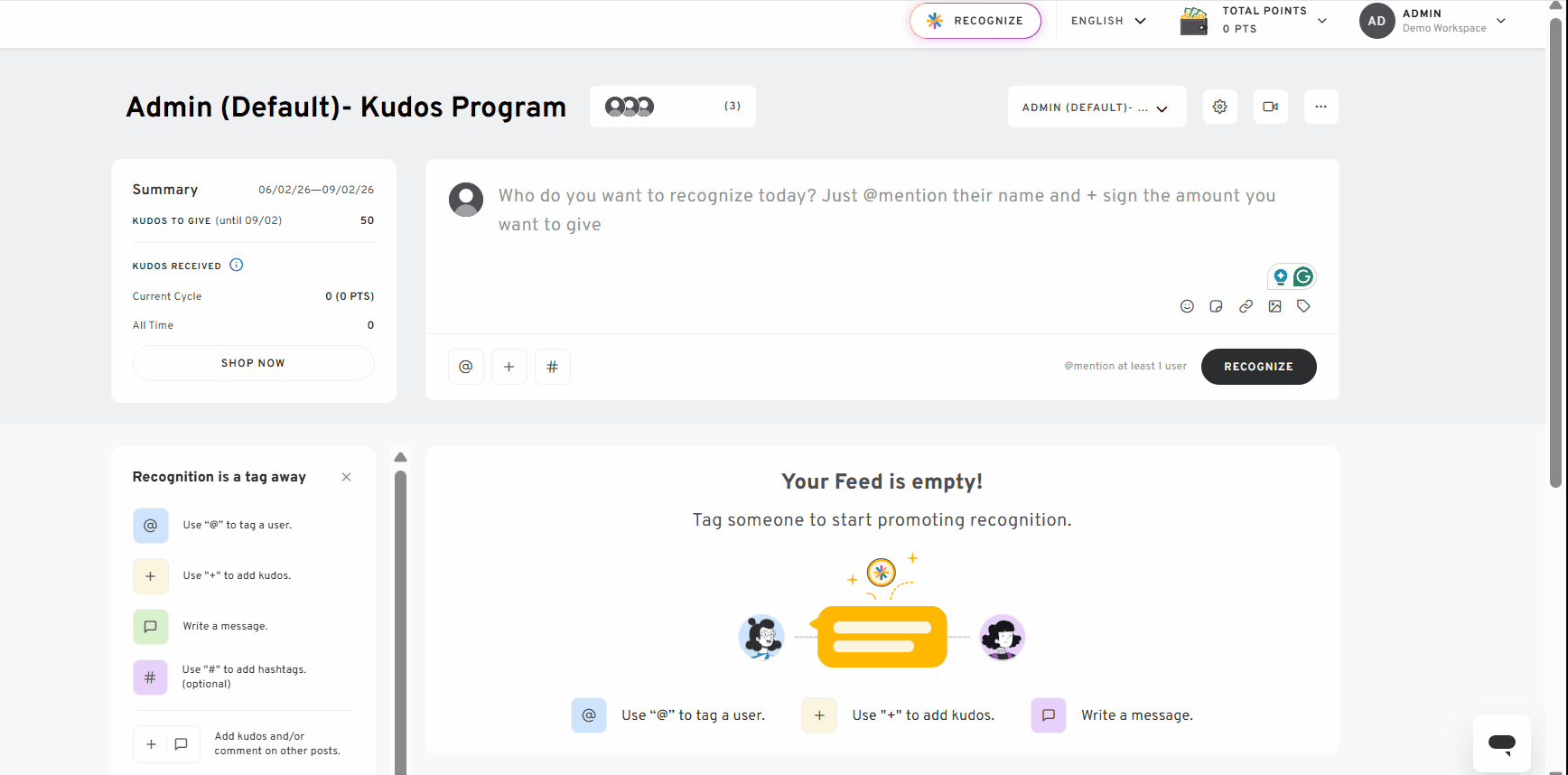Click the tips panel scroll up arrow
The height and width of the screenshot is (775, 1568).
400,457
